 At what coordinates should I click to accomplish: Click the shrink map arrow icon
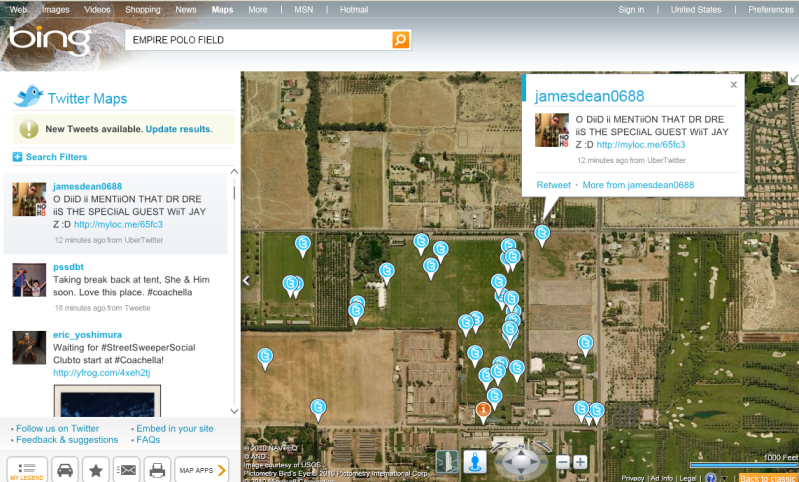(x=794, y=78)
